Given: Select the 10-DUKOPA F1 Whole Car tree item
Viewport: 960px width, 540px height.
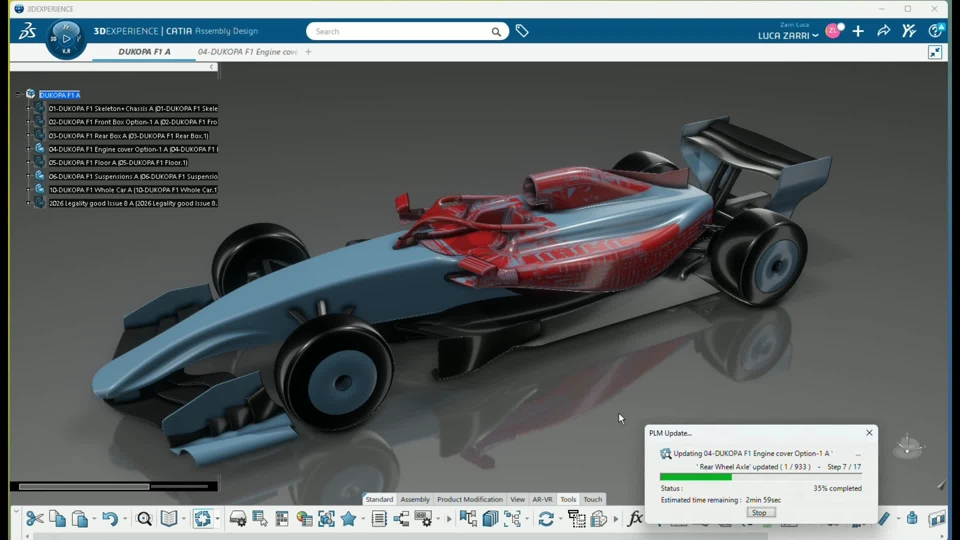Looking at the screenshot, I should [x=133, y=190].
